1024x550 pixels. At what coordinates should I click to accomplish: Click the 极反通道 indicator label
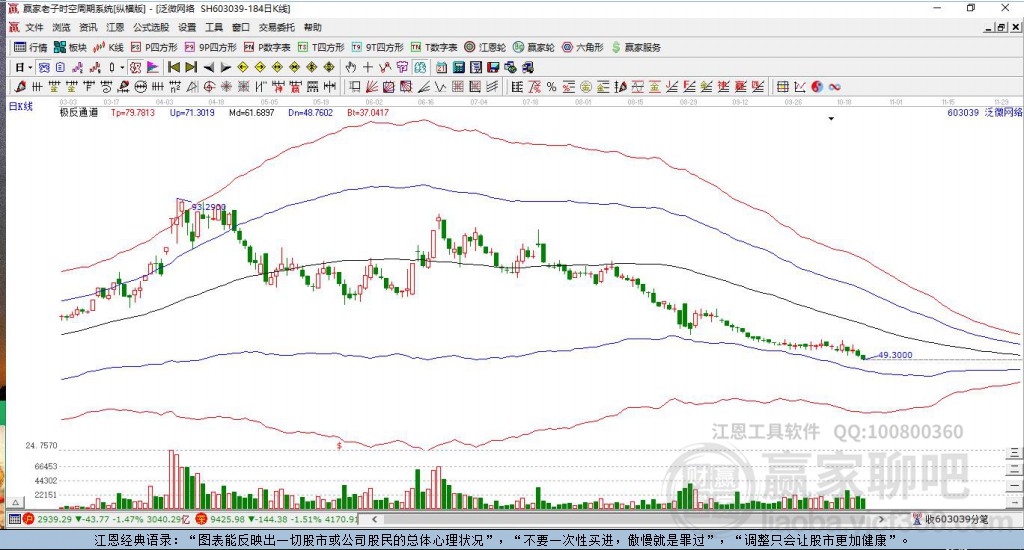click(79, 112)
